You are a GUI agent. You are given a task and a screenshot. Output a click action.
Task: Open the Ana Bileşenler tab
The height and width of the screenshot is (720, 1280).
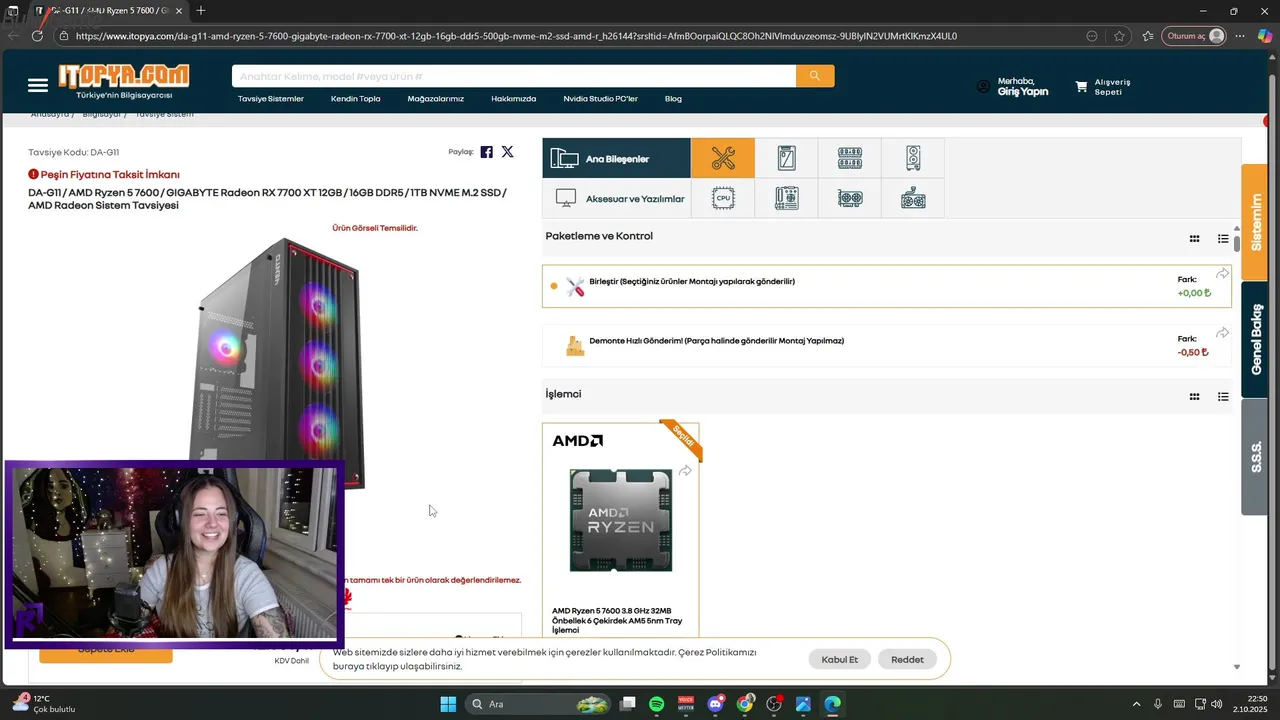(x=616, y=158)
